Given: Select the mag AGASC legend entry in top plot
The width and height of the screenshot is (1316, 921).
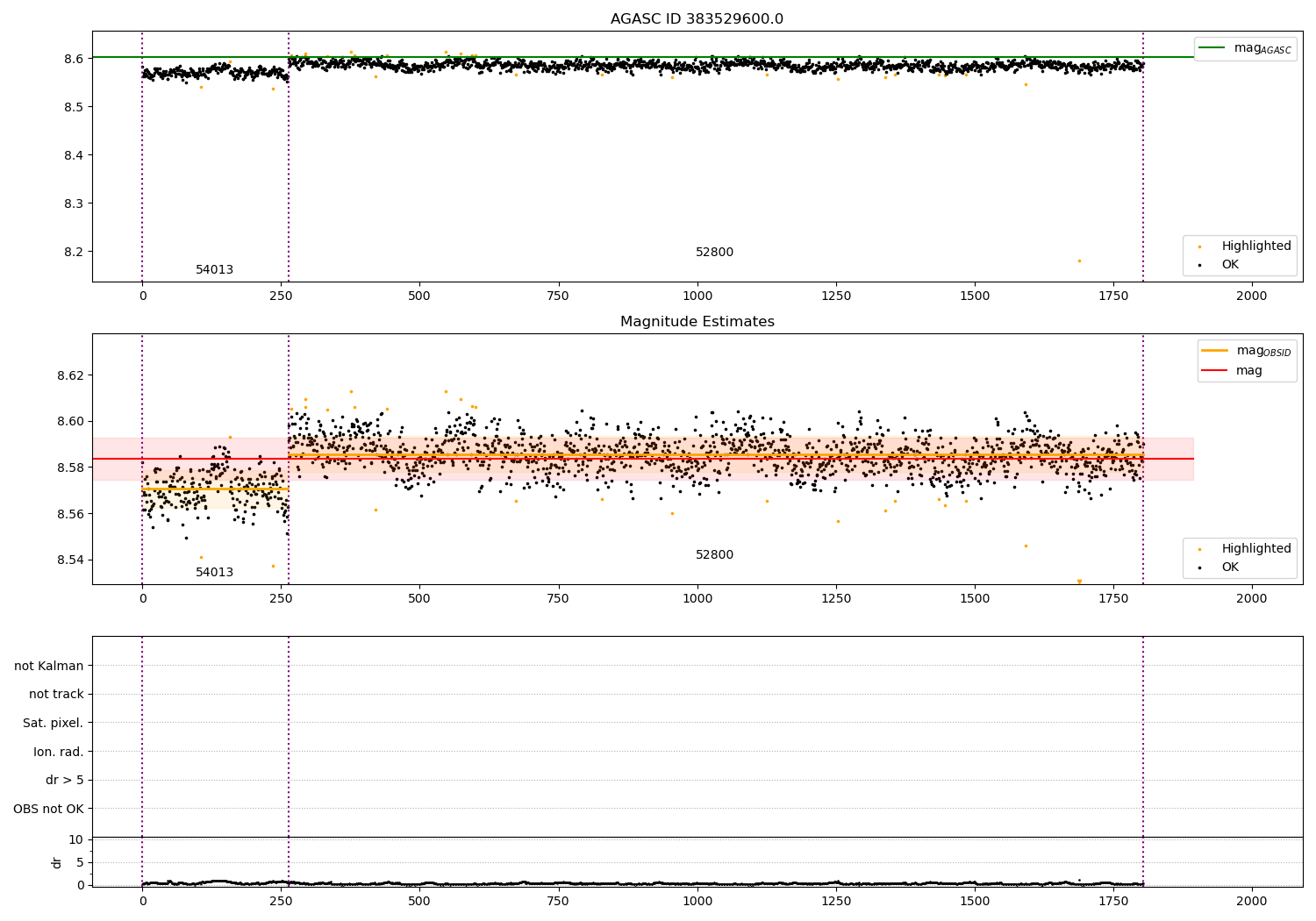Looking at the screenshot, I should tap(1262, 48).
